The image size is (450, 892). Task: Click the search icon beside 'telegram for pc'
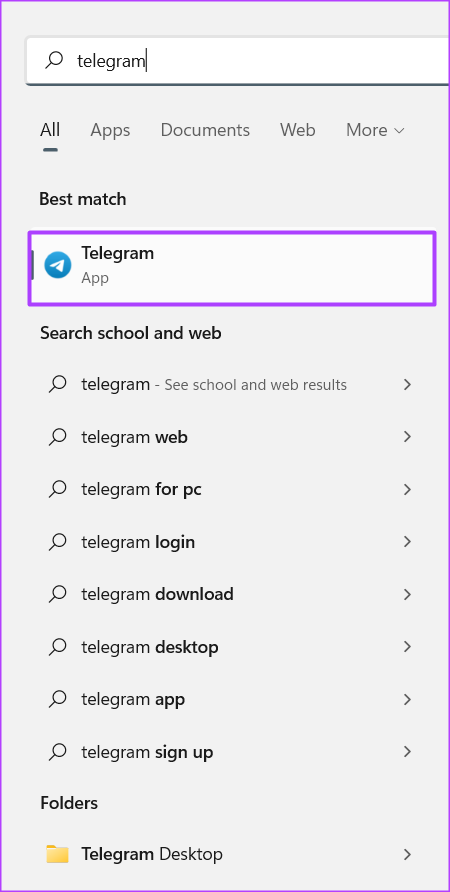(x=57, y=489)
